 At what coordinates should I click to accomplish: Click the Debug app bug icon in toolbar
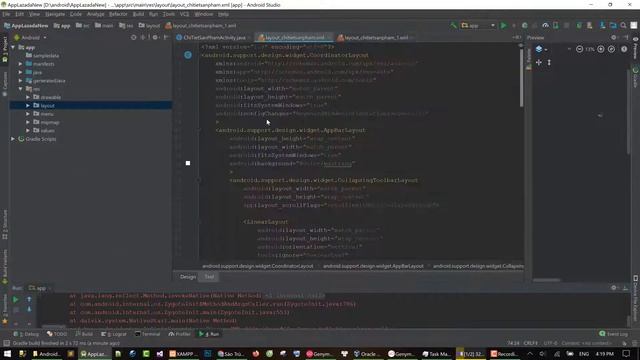[x=524, y=25]
